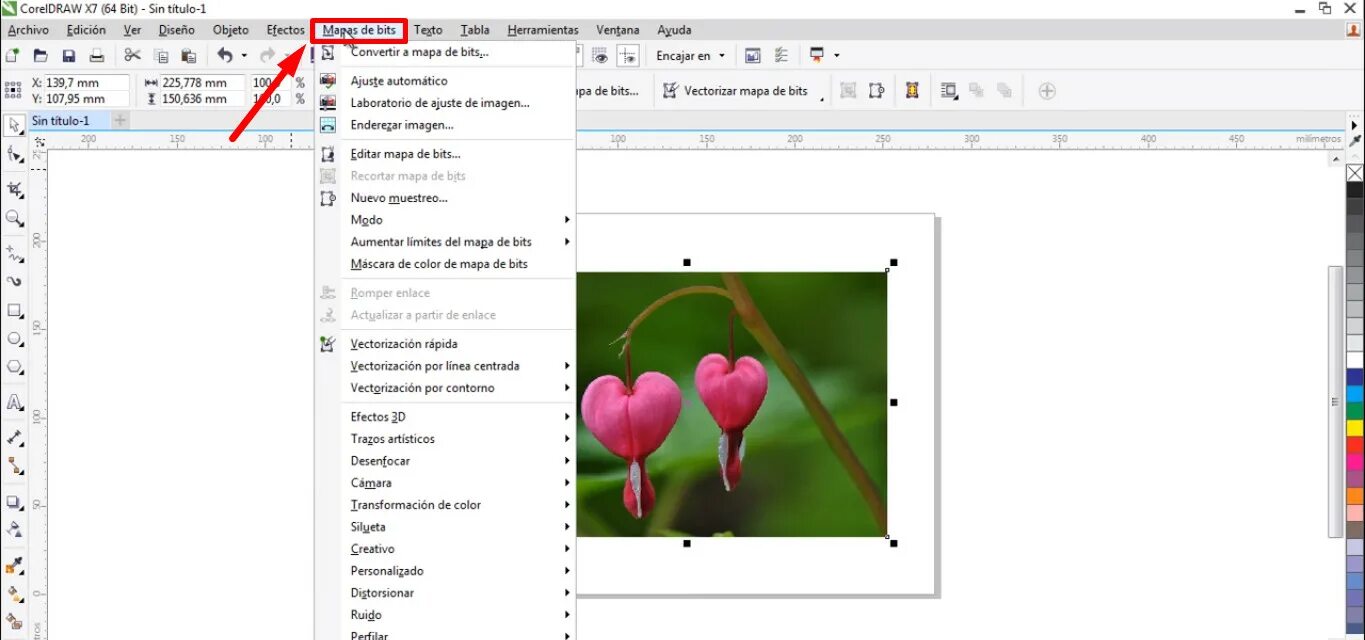Screen dimensions: 1365x640
Task: Expand the Efectos 3D submenu
Action: click(567, 417)
